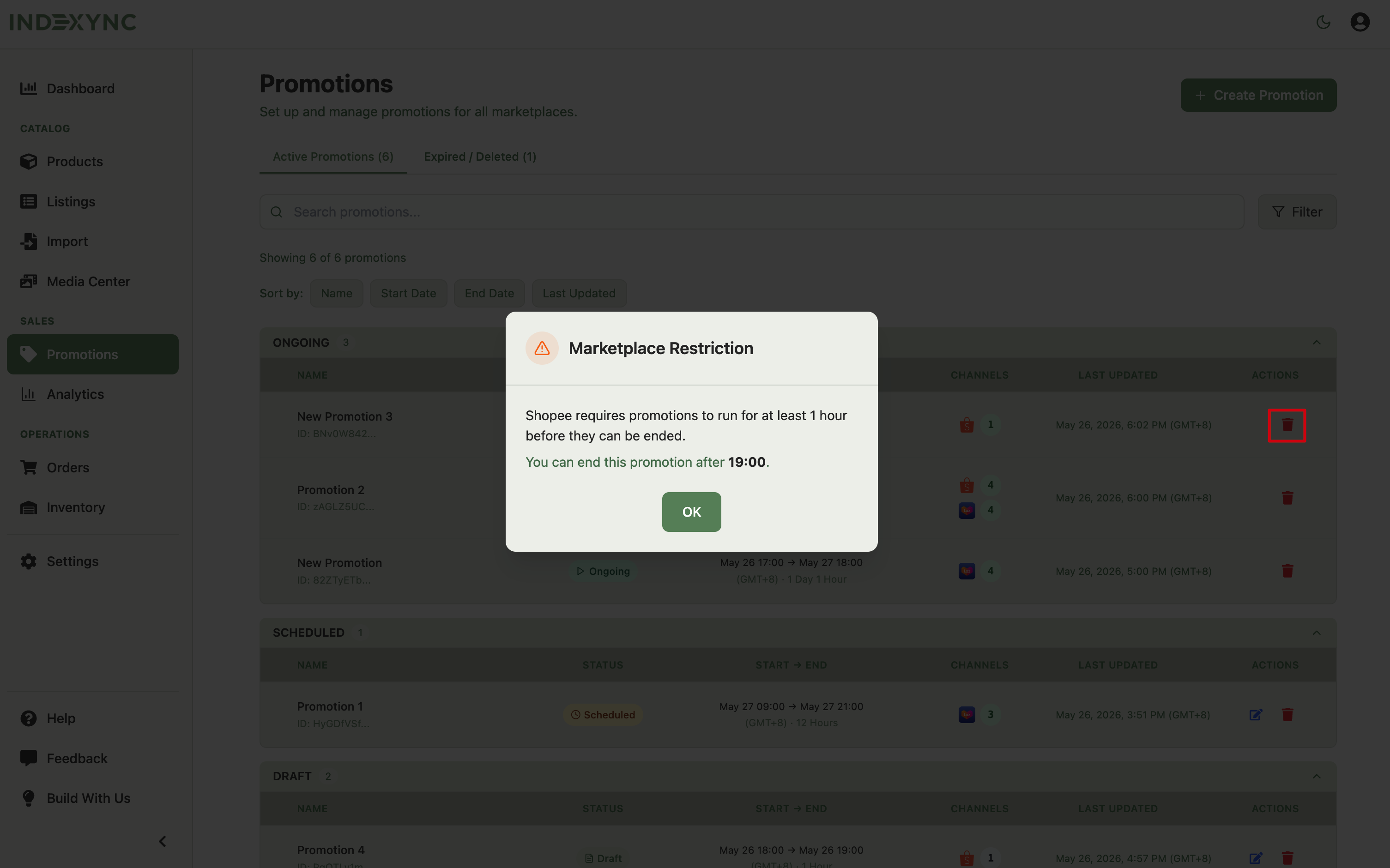The height and width of the screenshot is (868, 1390).
Task: Click 'Showing 6 of 6 promotions' text
Action: tap(332, 258)
